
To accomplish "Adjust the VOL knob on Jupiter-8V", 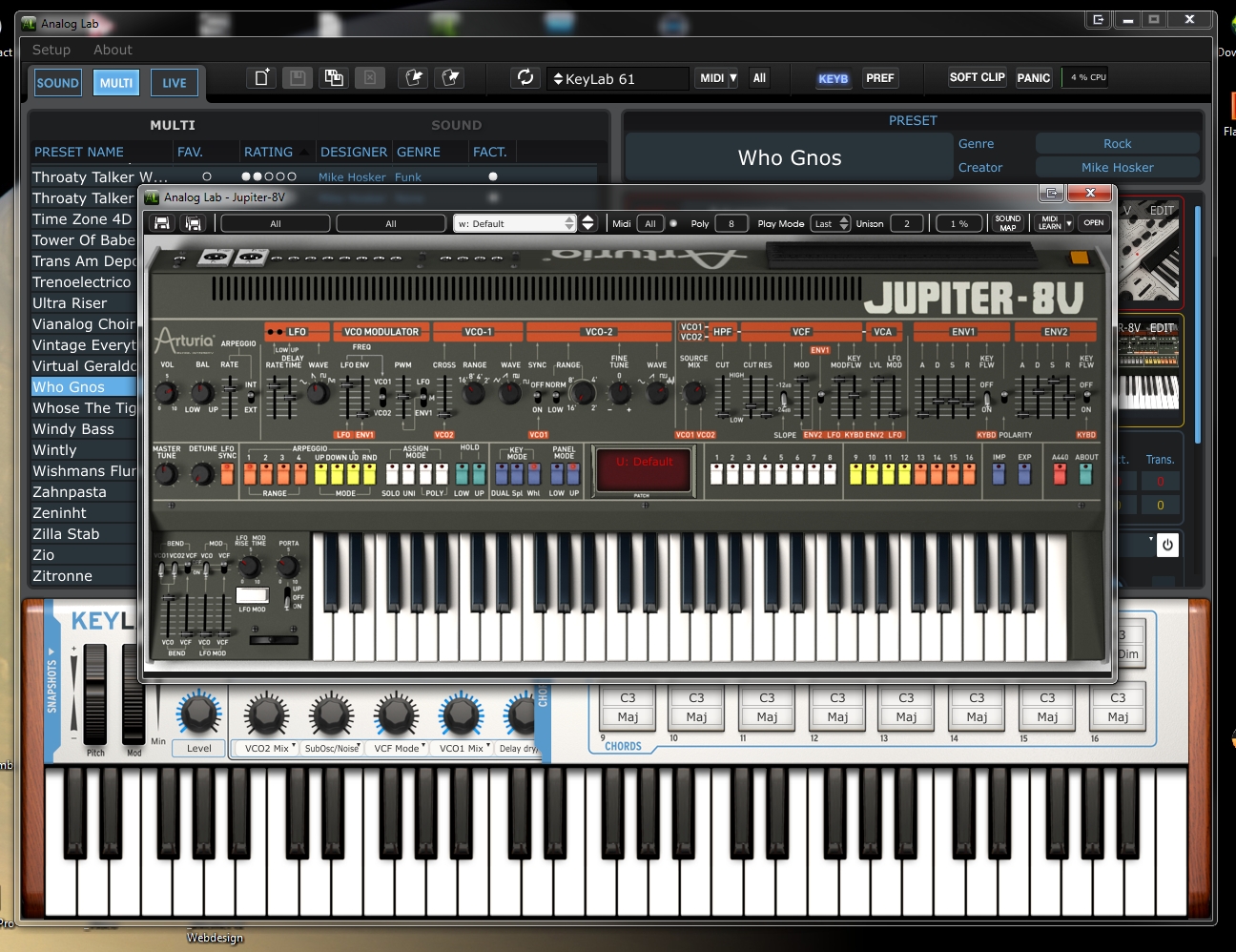I will pyautogui.click(x=166, y=392).
